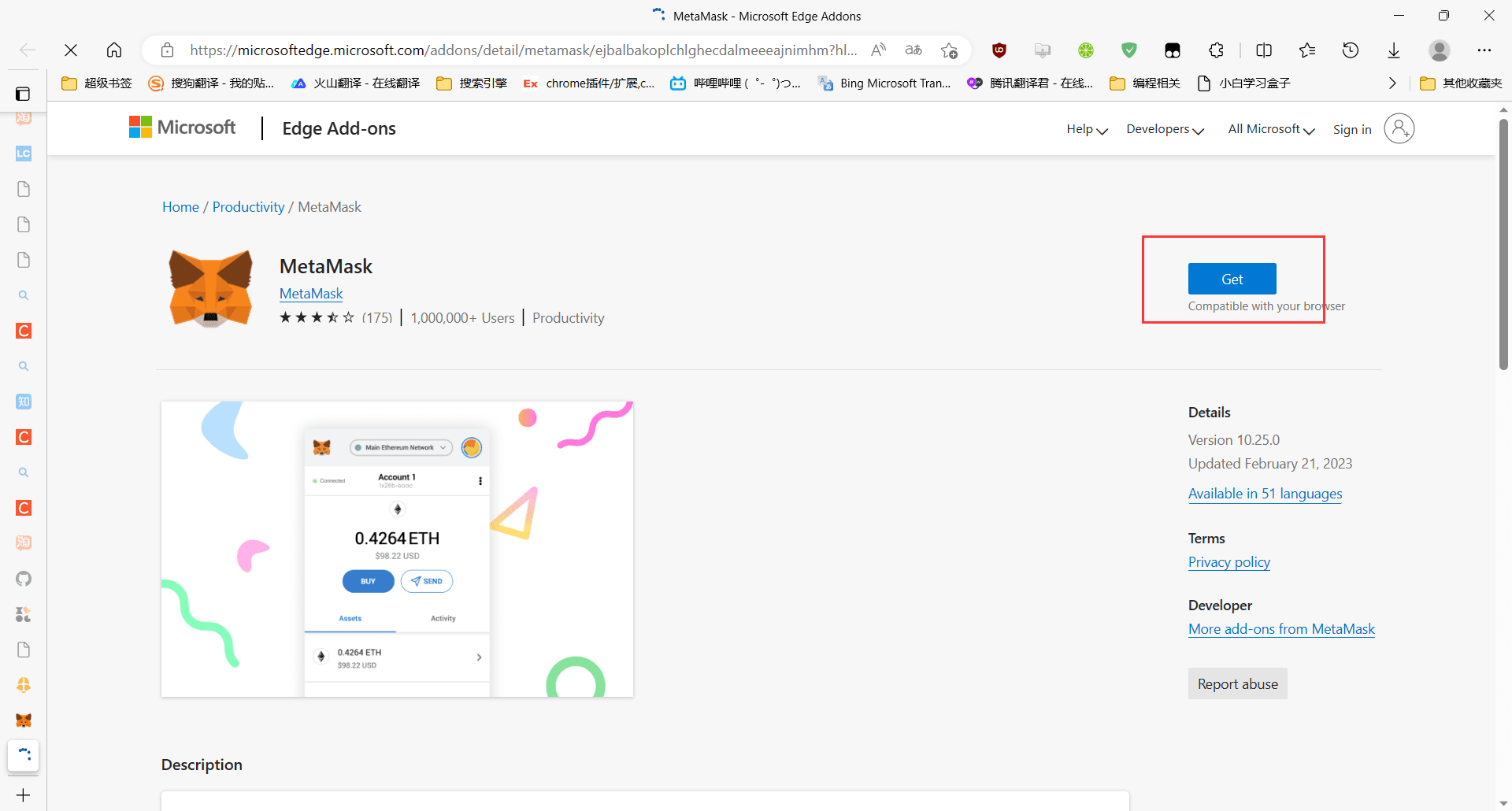The width and height of the screenshot is (1512, 811).
Task: Open the green shield extension
Action: (x=1129, y=50)
